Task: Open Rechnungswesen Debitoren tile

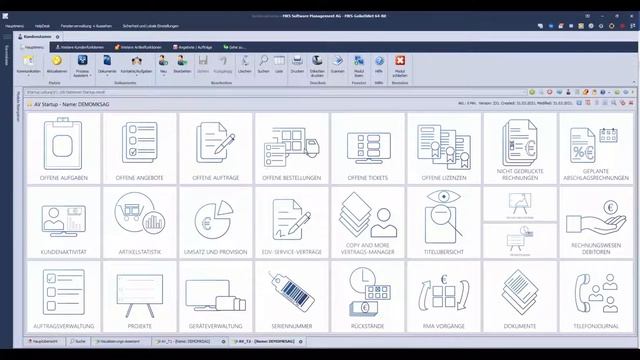Action: coord(596,223)
